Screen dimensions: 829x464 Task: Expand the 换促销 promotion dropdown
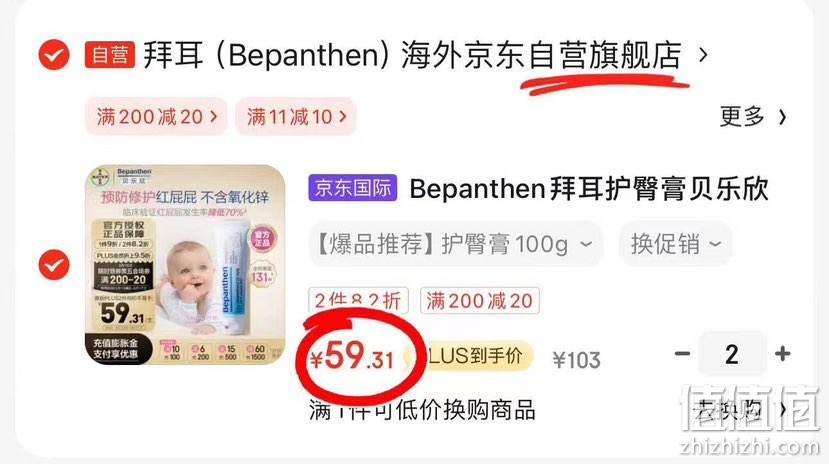point(675,244)
